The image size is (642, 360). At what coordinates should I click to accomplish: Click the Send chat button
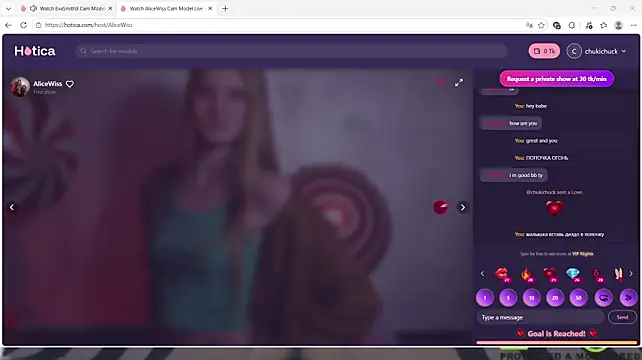coord(622,317)
